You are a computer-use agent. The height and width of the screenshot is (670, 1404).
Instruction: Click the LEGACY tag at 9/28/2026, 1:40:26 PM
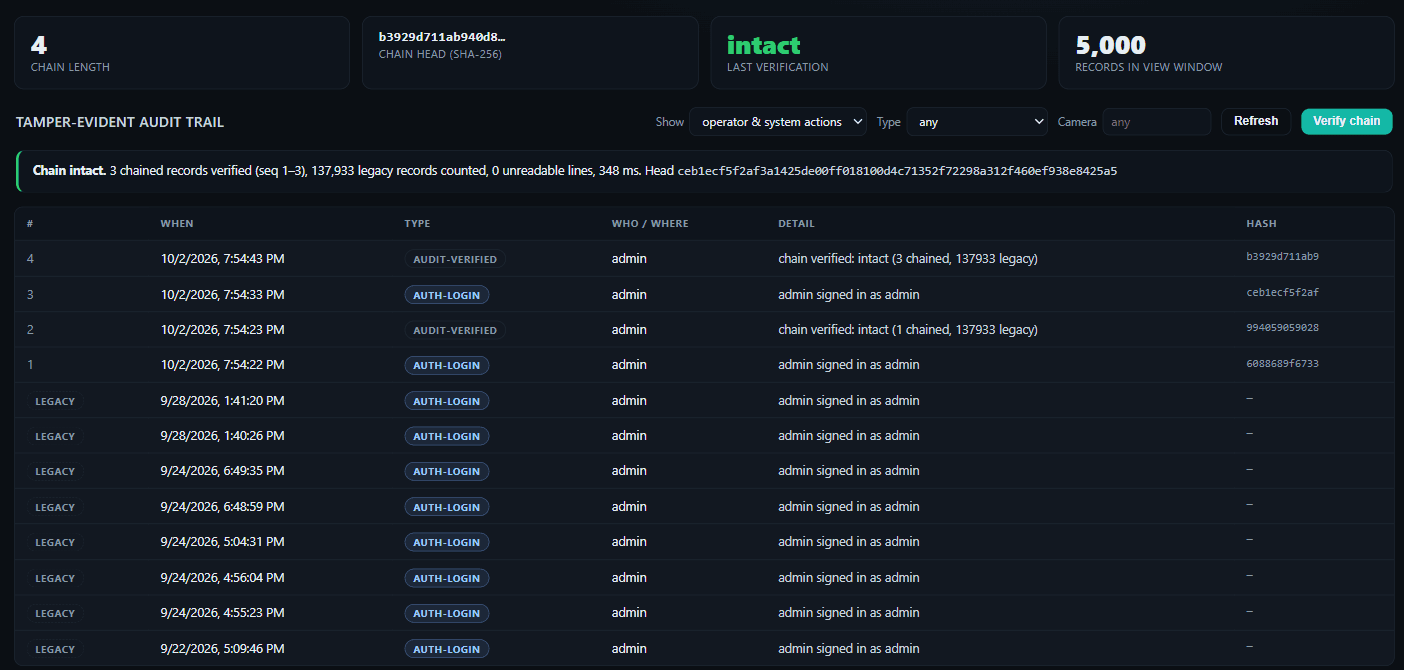click(55, 436)
